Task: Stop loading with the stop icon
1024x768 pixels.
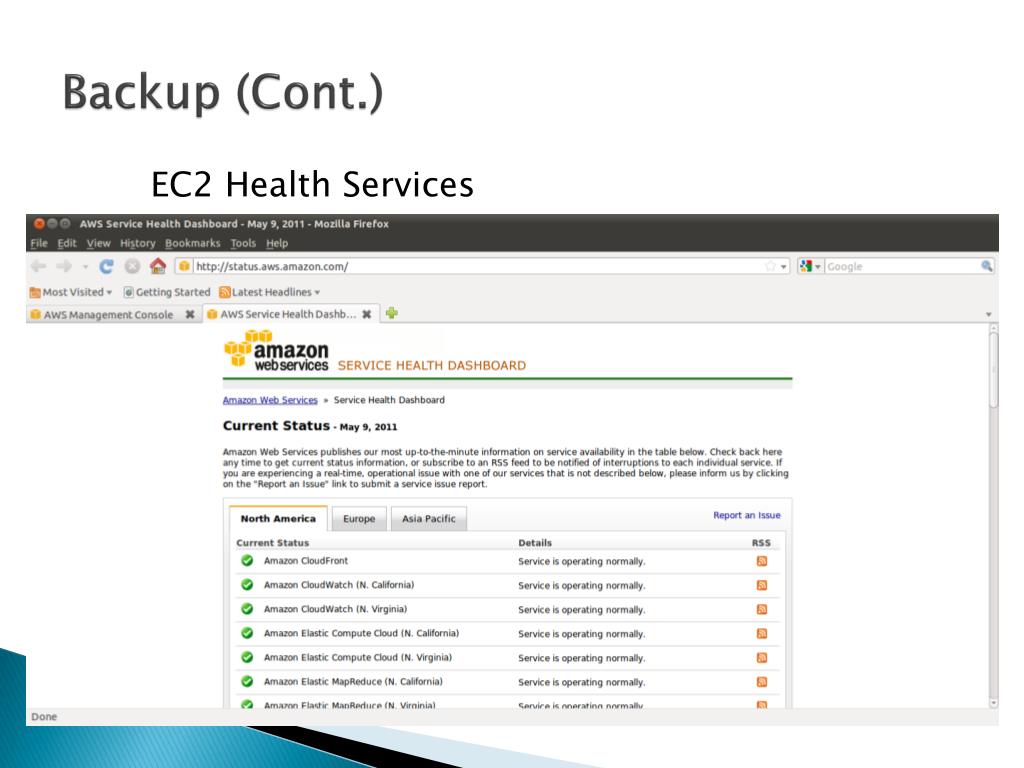Action: click(132, 266)
